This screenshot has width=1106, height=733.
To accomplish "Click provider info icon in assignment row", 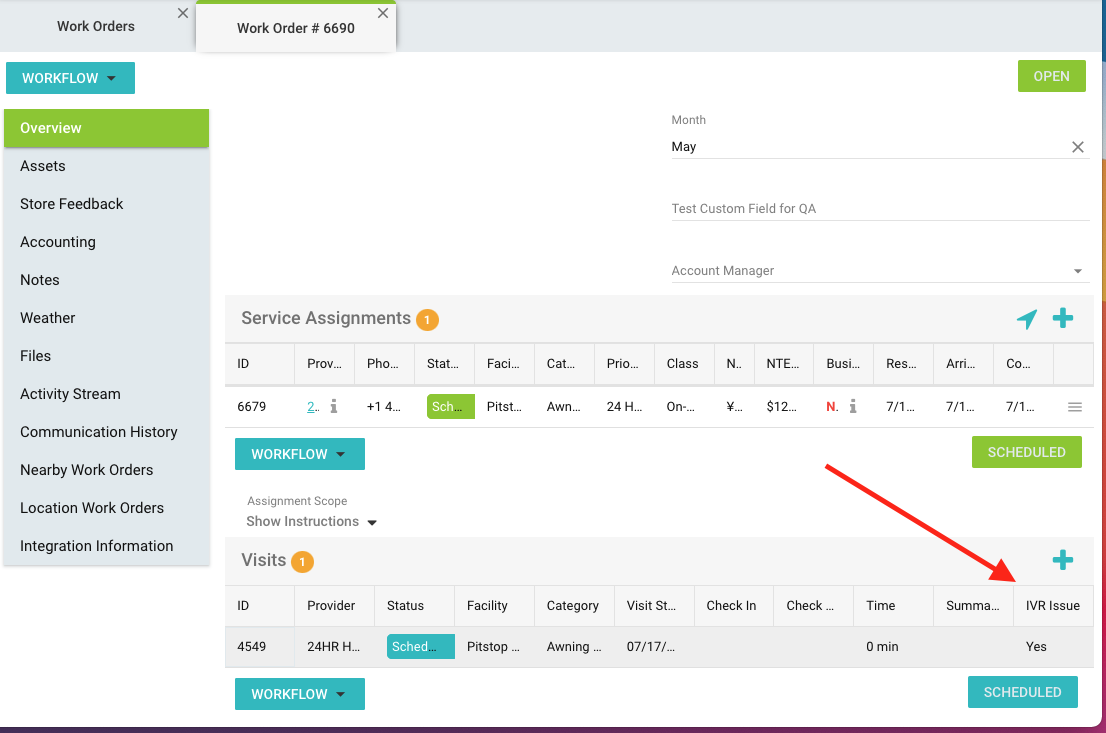I will (x=334, y=407).
